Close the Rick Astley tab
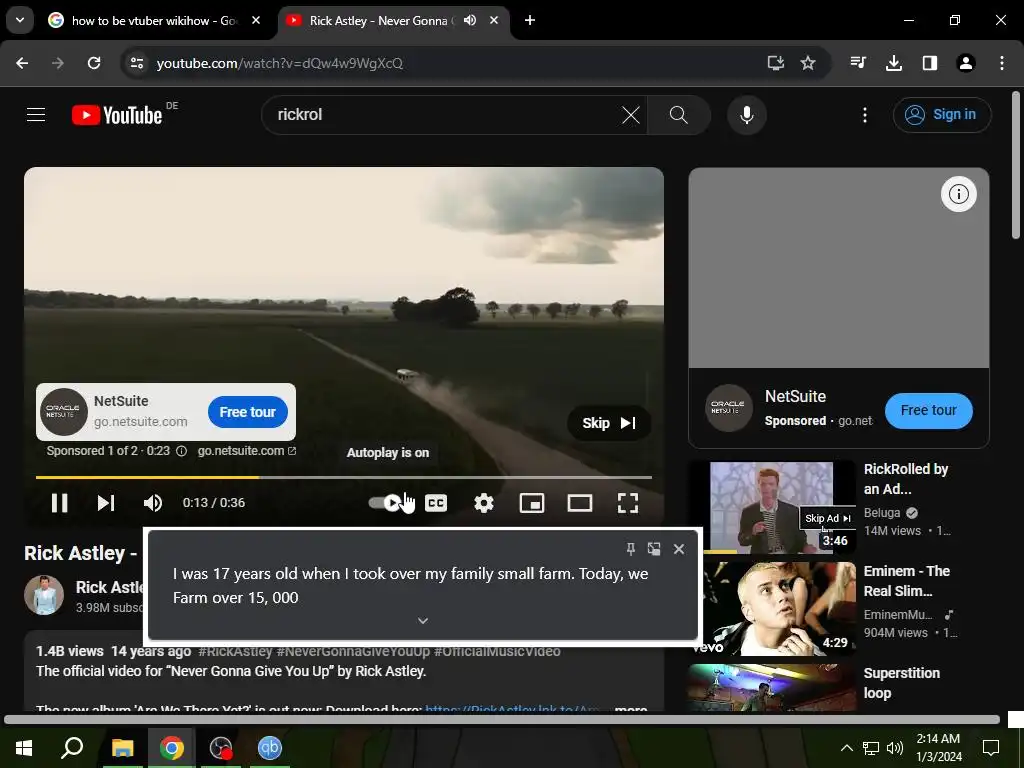 (494, 20)
